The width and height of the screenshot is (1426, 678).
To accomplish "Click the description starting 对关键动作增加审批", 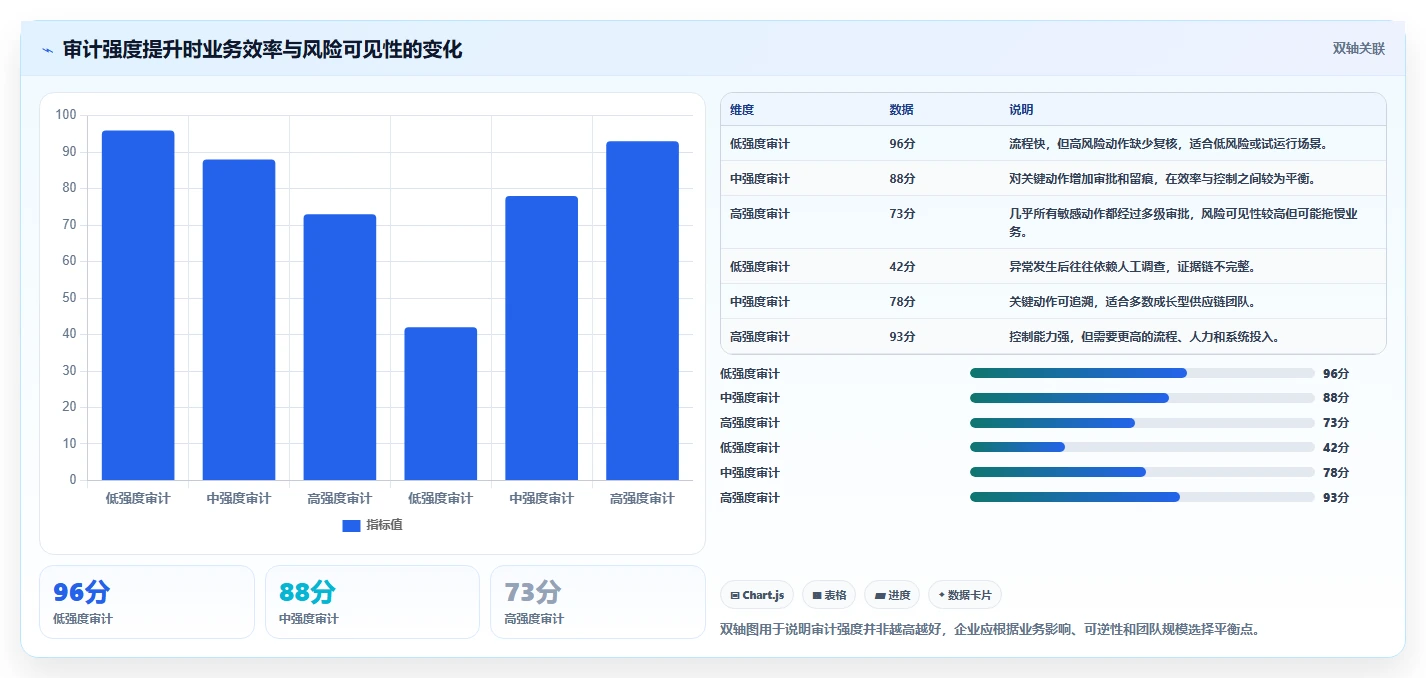I will tap(1162, 179).
